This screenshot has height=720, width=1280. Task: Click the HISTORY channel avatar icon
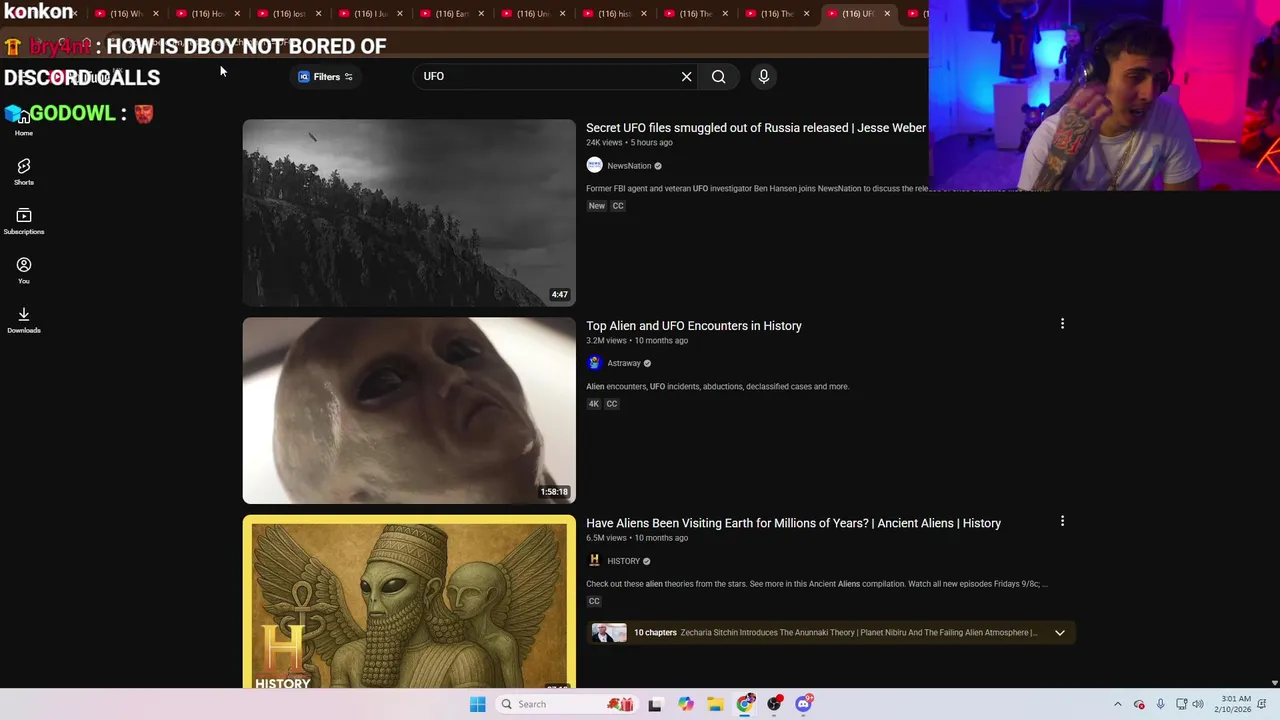(594, 561)
